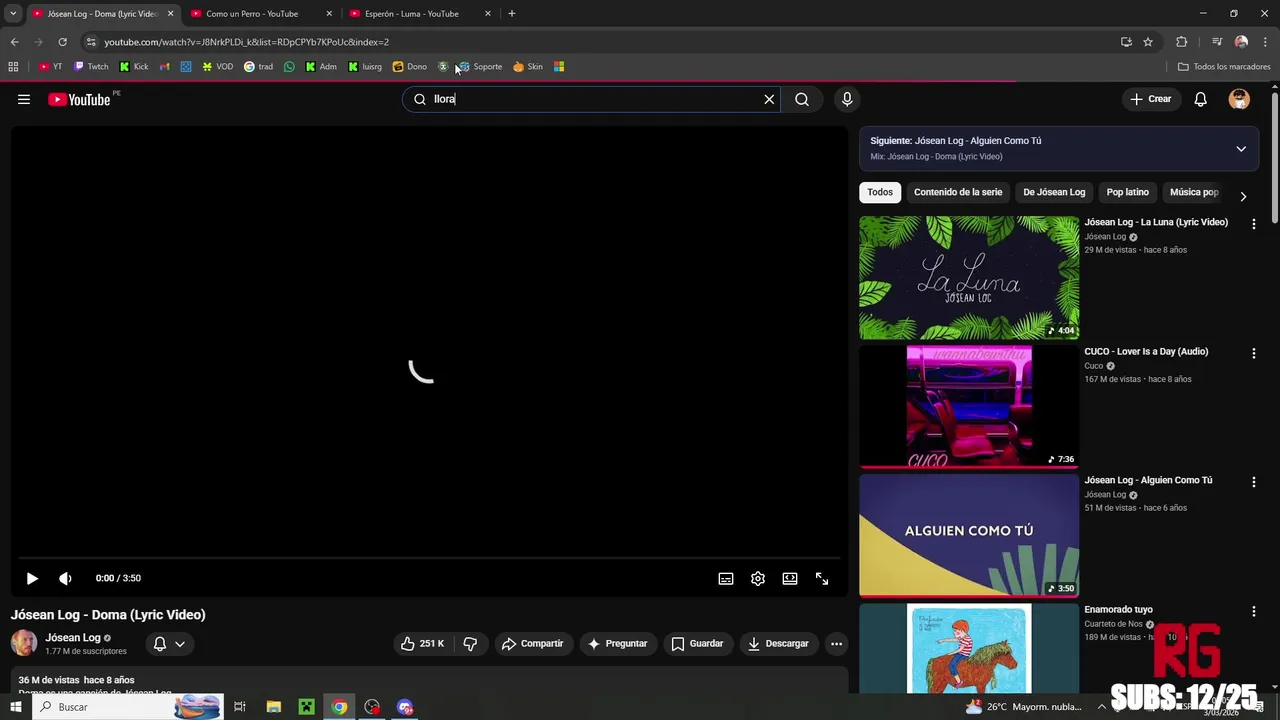Open YouTube notifications bell in header

click(1201, 99)
